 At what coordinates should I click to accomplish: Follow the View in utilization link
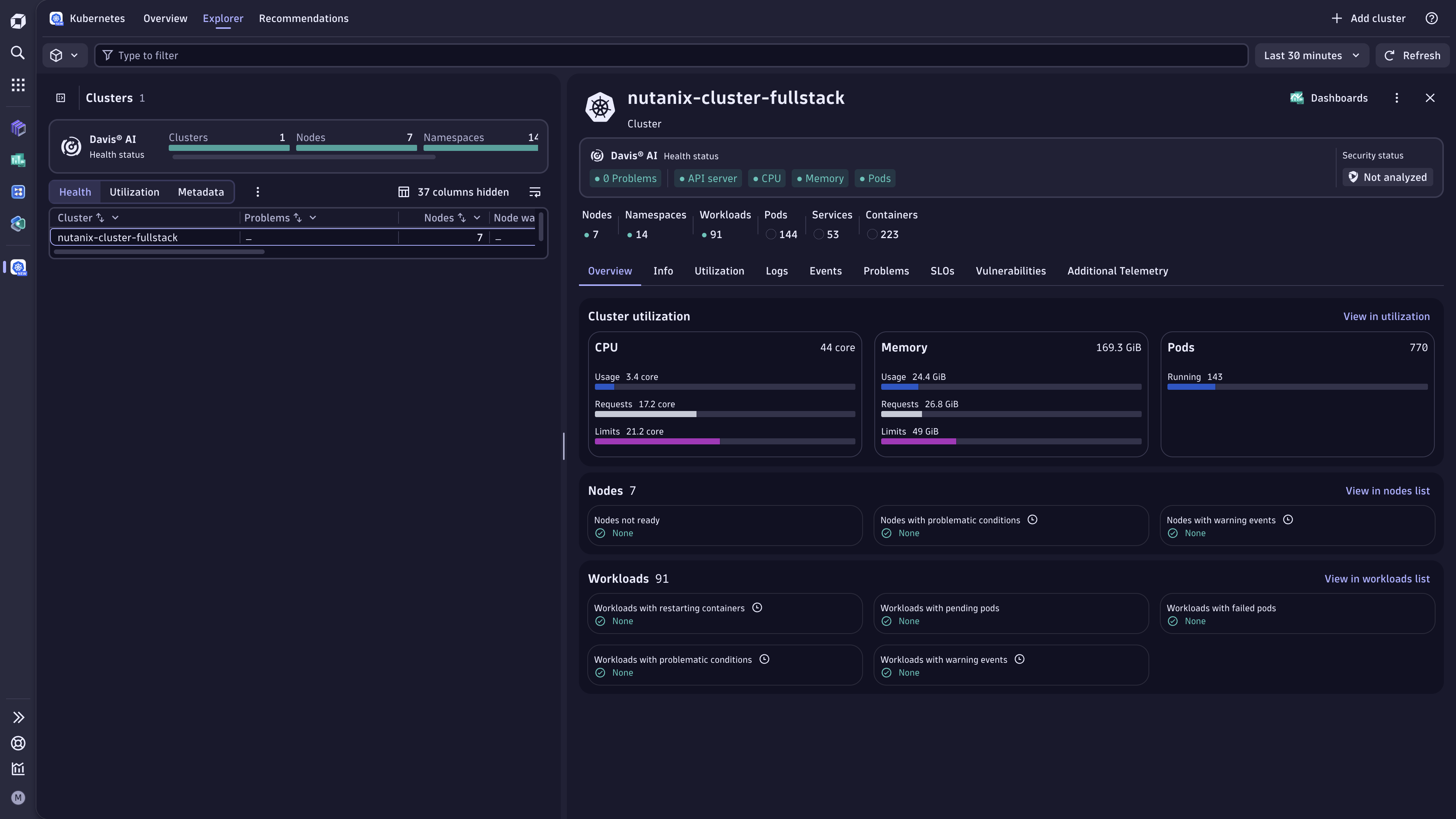[1387, 317]
